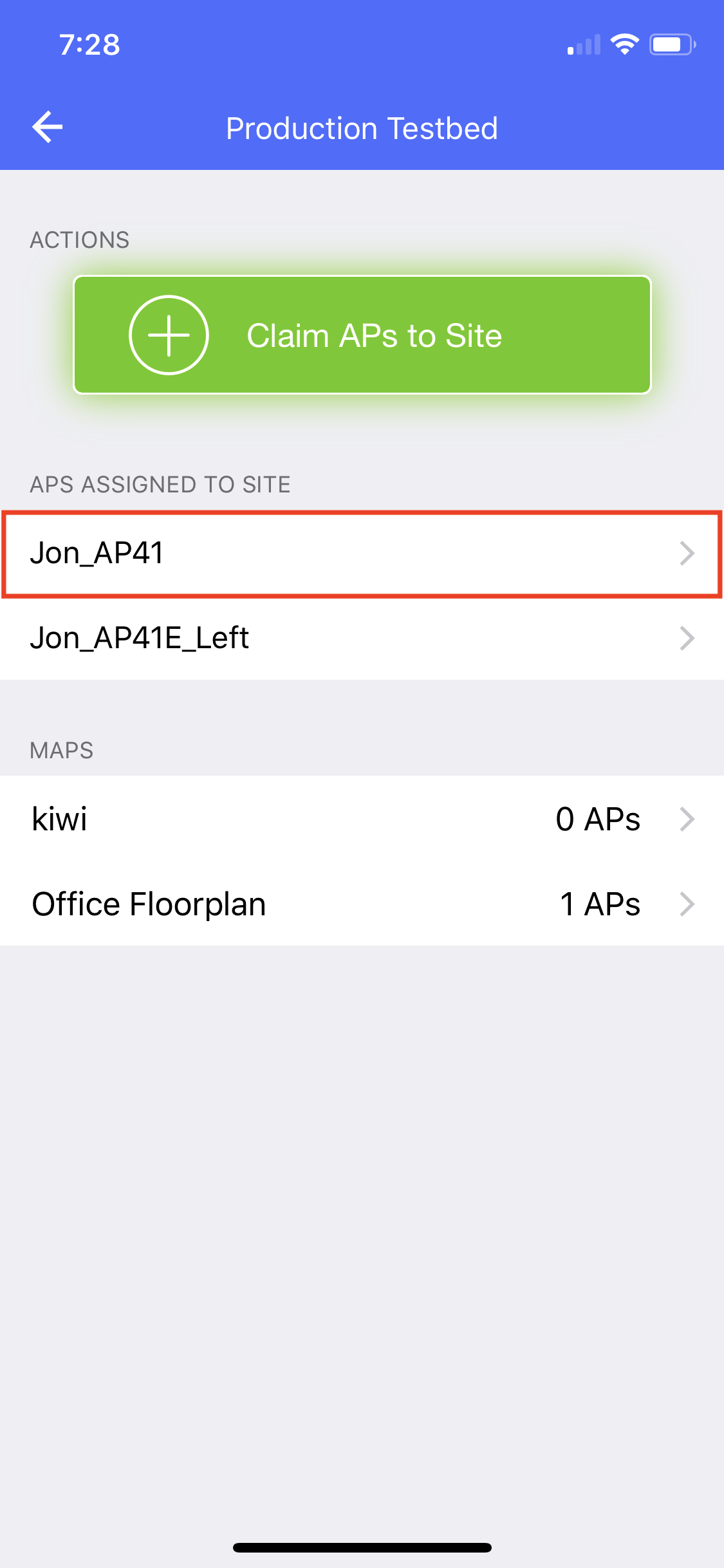724x1568 pixels.
Task: Expand the Jon_AP41E_Left row chevron
Action: coord(687,639)
